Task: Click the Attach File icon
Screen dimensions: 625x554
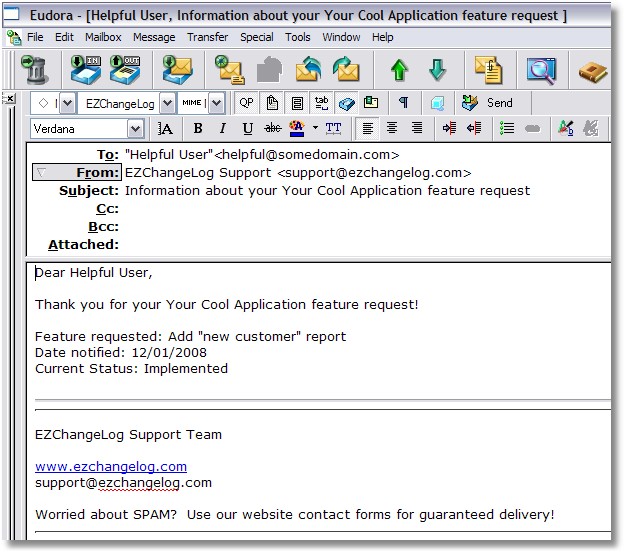Action: click(x=489, y=70)
